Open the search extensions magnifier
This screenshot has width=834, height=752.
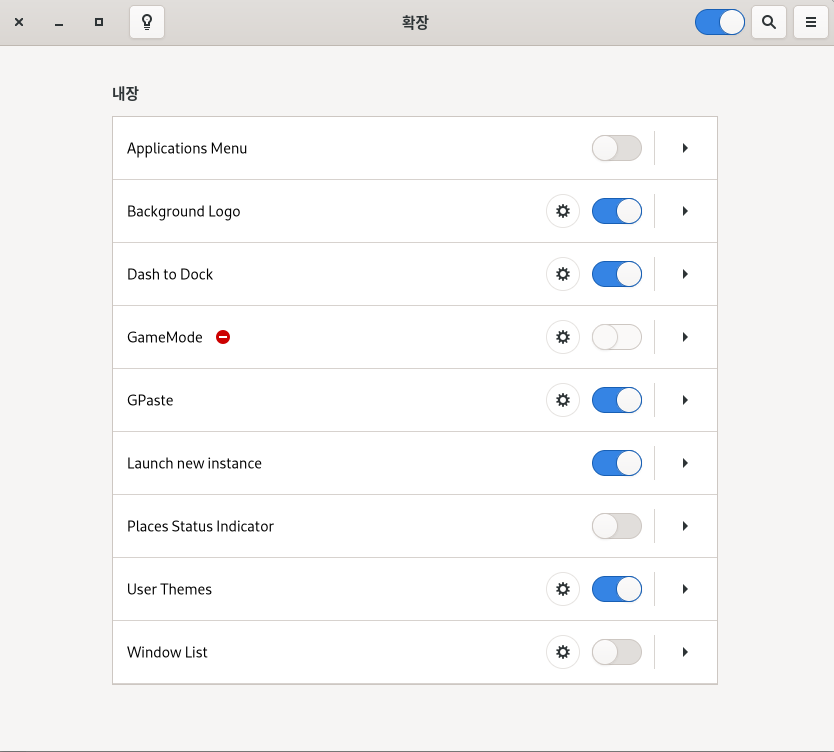[x=769, y=22]
